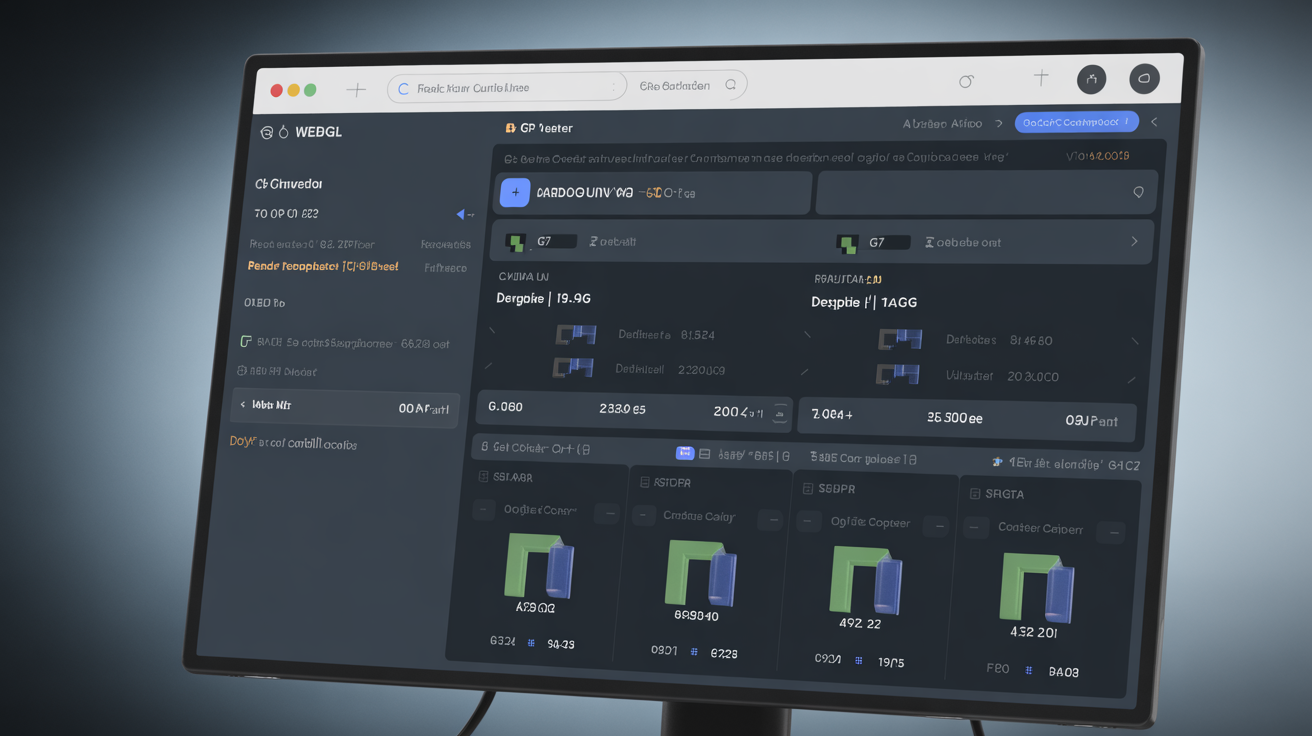Toggle the checkbox icon beside S8BPR
The width and height of the screenshot is (1312, 736).
coord(808,488)
